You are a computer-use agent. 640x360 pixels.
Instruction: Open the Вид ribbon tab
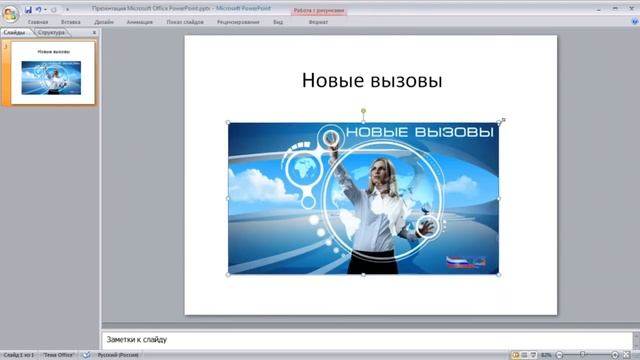(278, 22)
